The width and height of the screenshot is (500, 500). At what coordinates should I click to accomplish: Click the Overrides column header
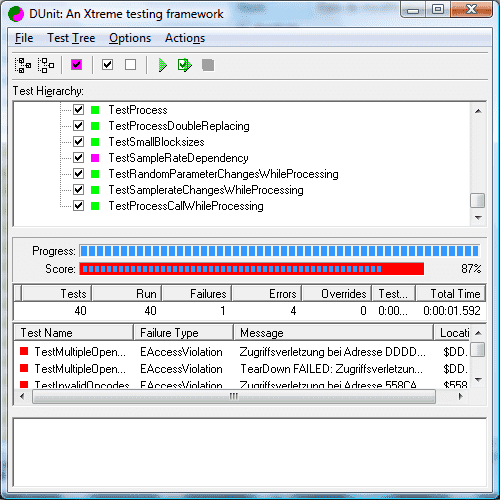click(337, 294)
